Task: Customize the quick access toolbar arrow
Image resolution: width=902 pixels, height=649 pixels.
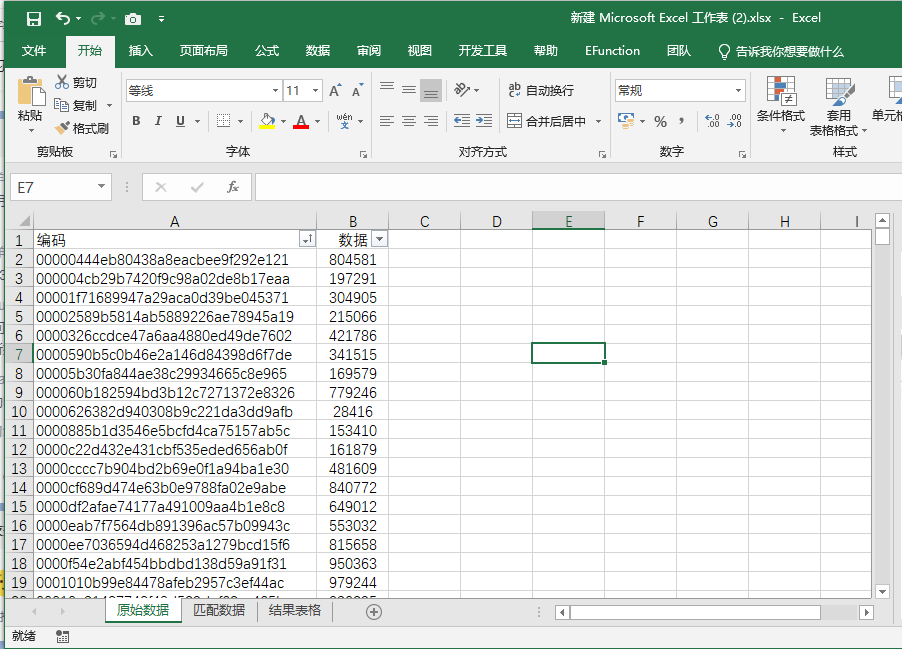Action: pos(162,19)
